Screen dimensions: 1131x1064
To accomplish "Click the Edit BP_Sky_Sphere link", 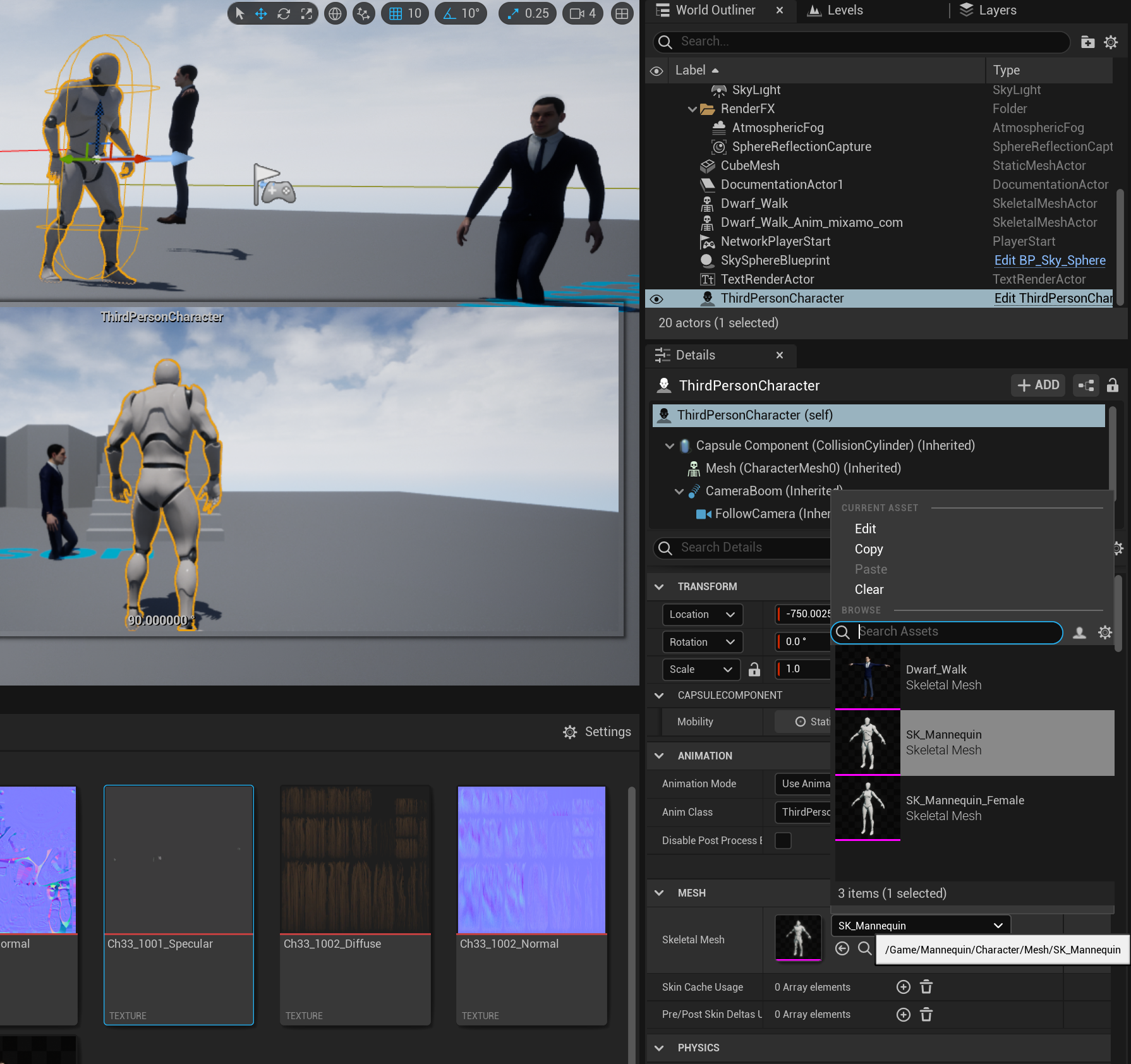I will click(1049, 260).
